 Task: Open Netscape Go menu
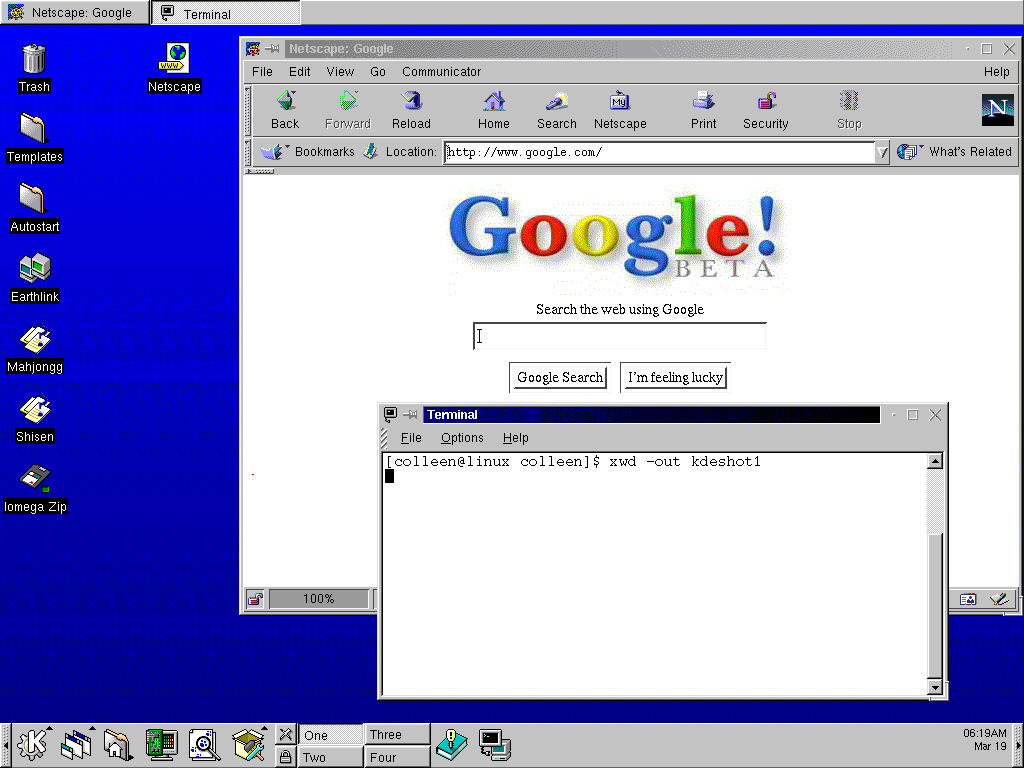pyautogui.click(x=378, y=72)
